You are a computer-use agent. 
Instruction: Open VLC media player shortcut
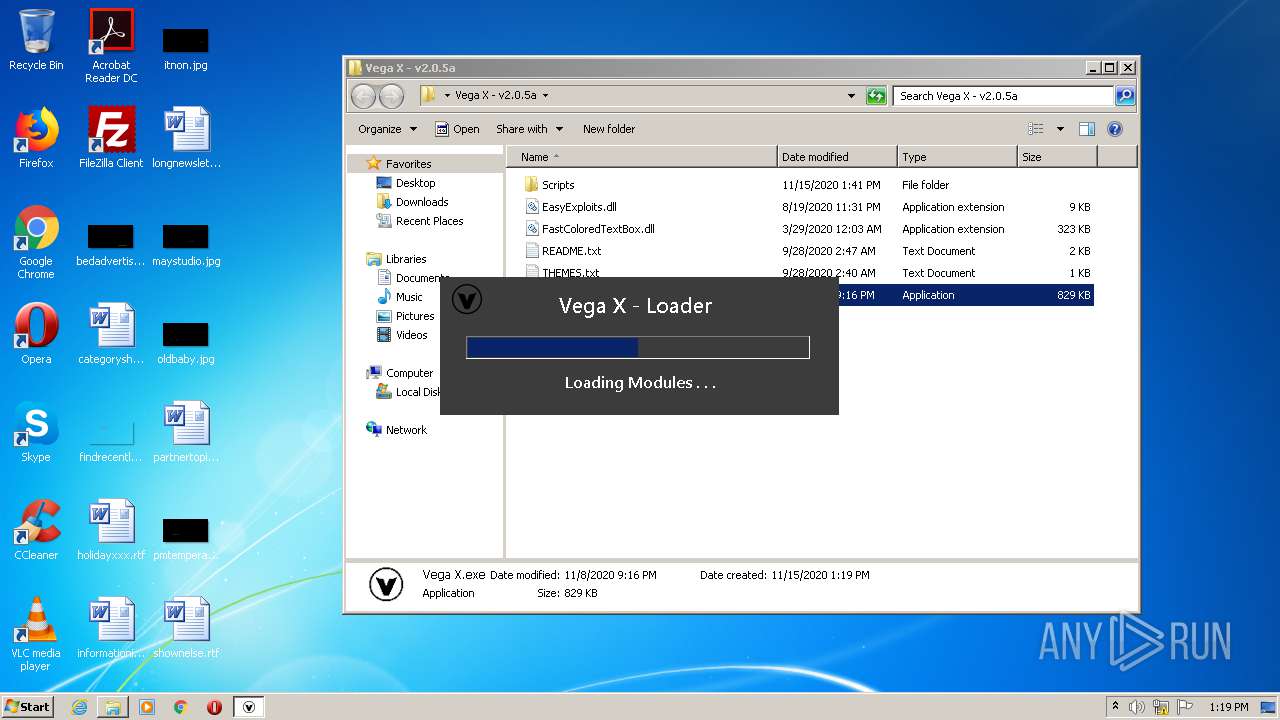click(x=36, y=635)
